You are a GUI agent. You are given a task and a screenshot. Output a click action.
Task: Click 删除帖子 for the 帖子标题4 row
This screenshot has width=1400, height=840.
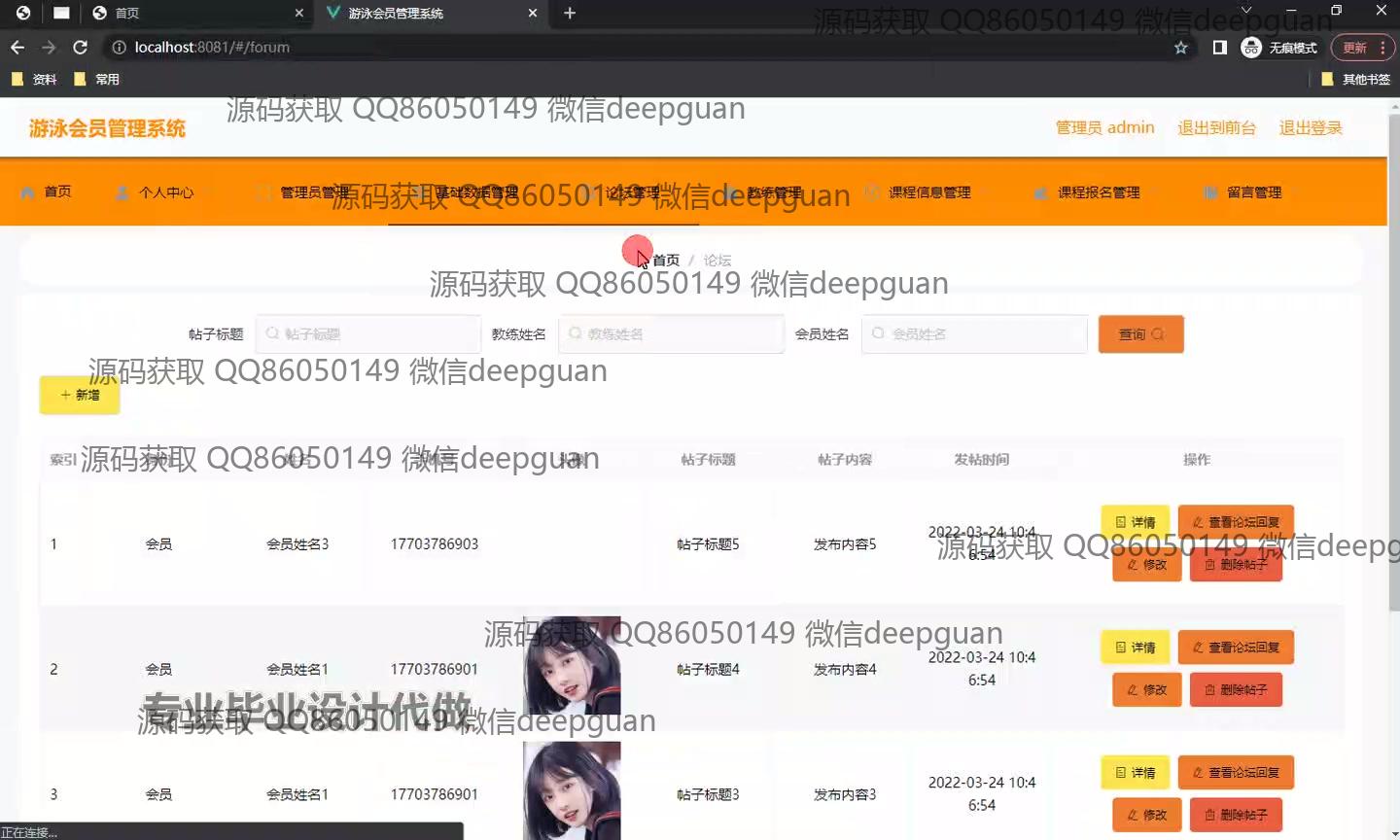click(1236, 690)
